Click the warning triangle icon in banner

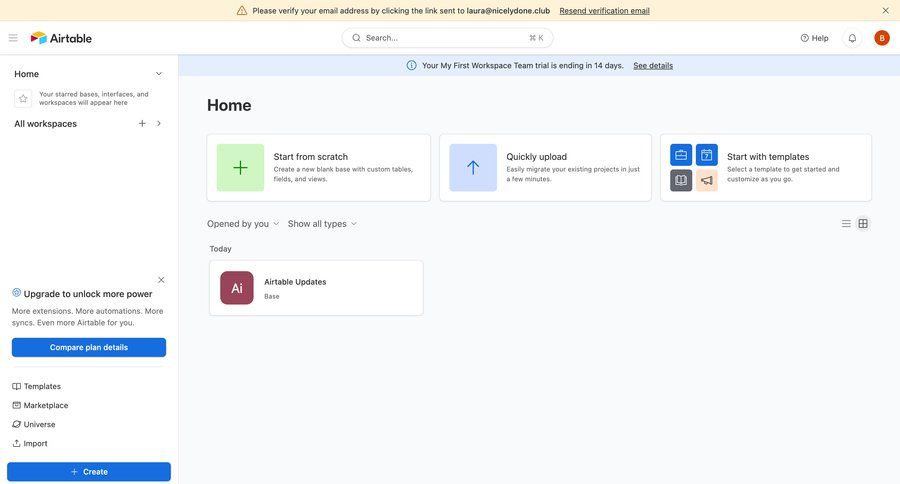point(242,10)
